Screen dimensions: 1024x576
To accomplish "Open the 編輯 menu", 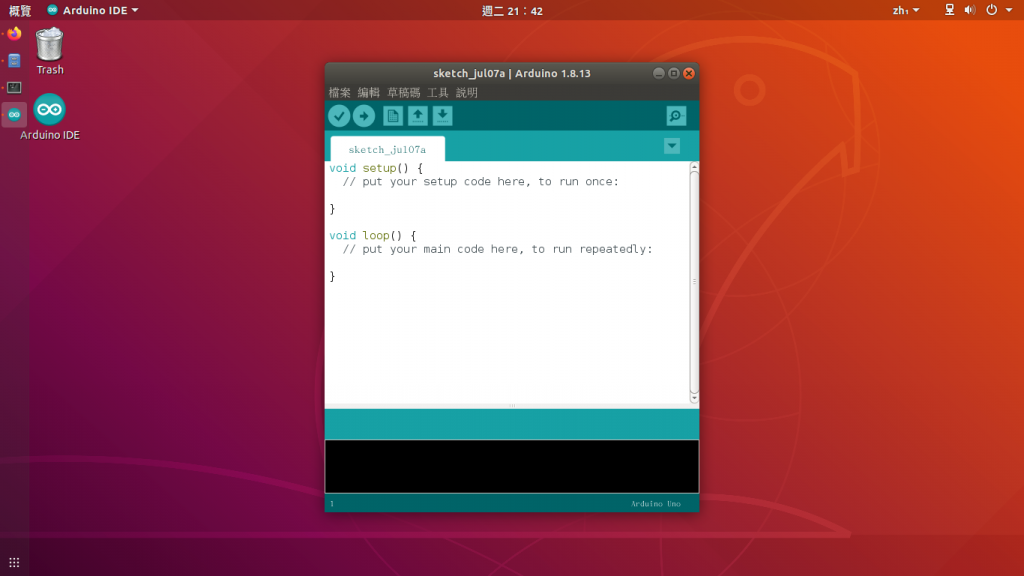I will coord(368,93).
